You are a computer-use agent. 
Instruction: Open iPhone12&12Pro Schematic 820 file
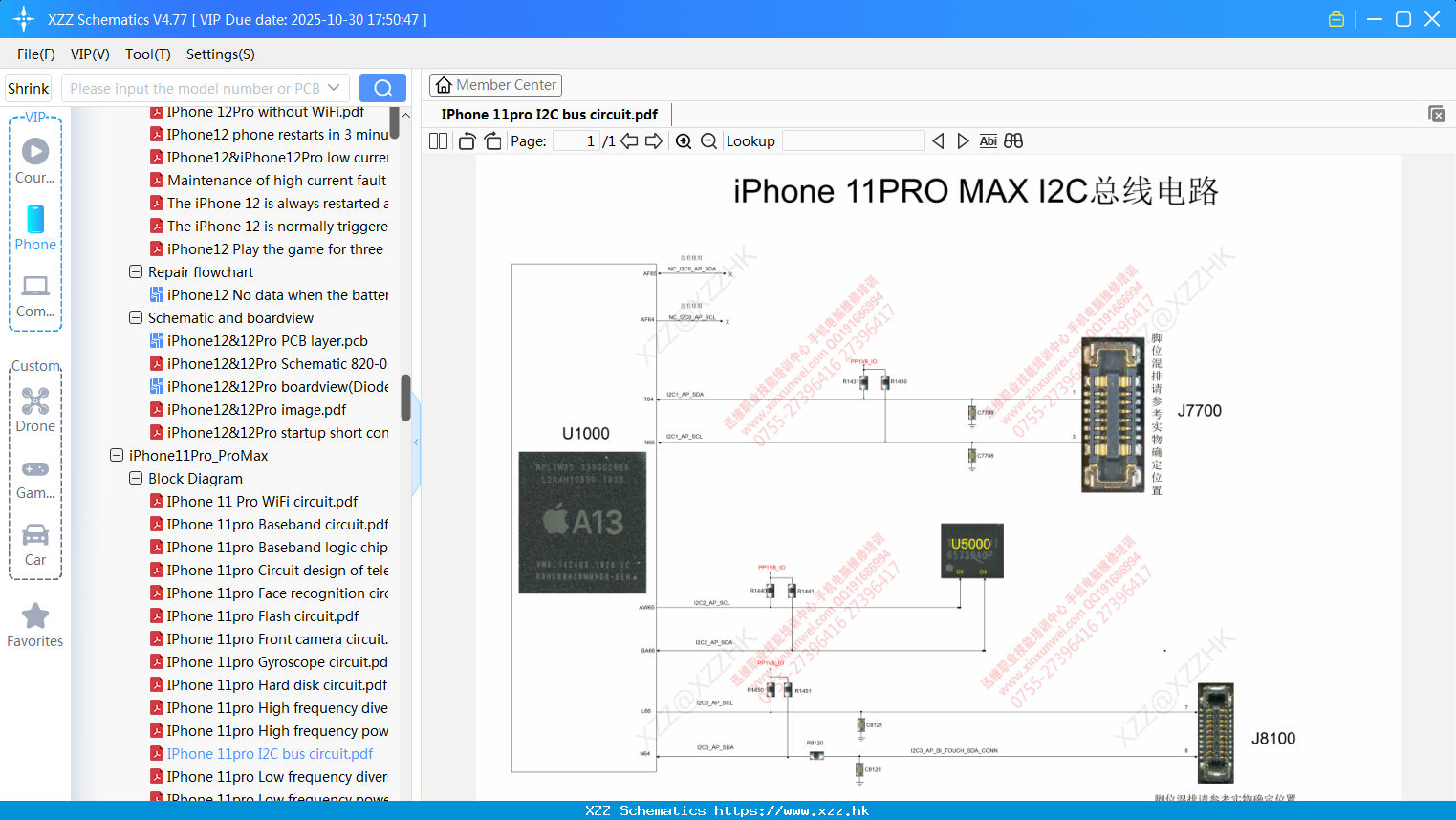[269, 363]
